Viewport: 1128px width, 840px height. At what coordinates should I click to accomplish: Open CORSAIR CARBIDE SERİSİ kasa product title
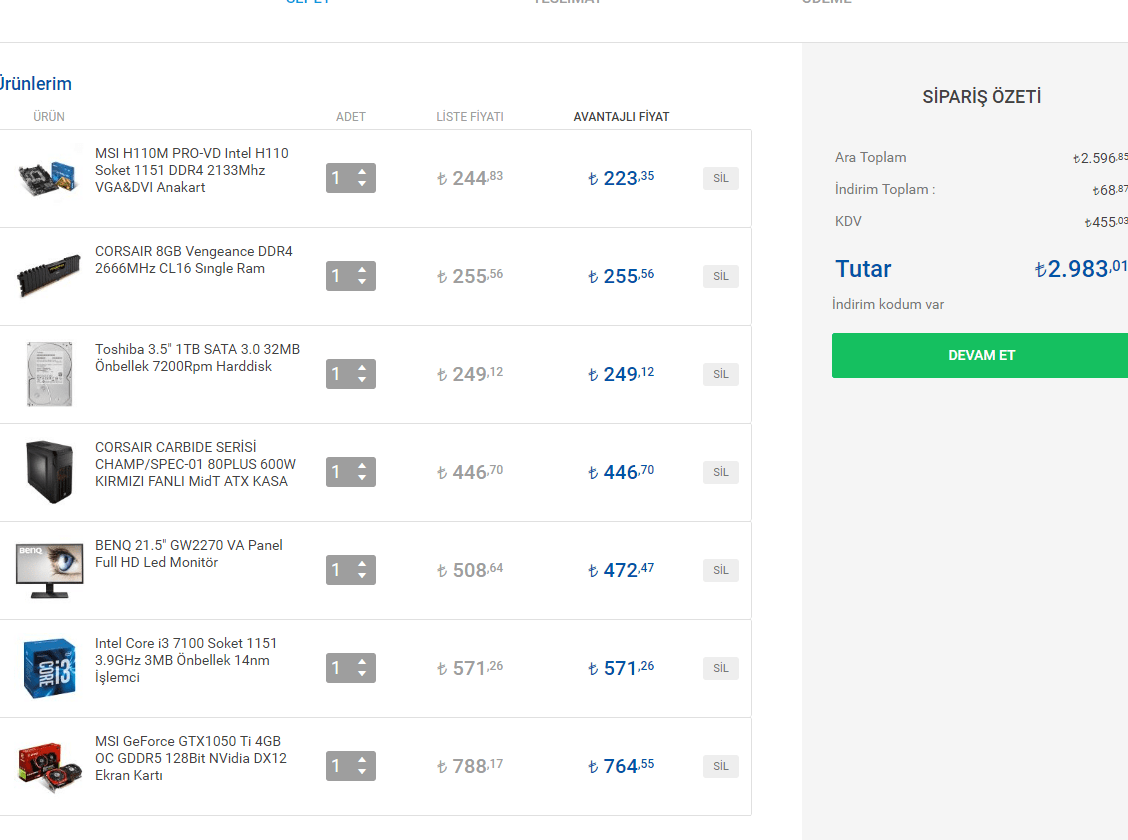pyautogui.click(x=195, y=465)
